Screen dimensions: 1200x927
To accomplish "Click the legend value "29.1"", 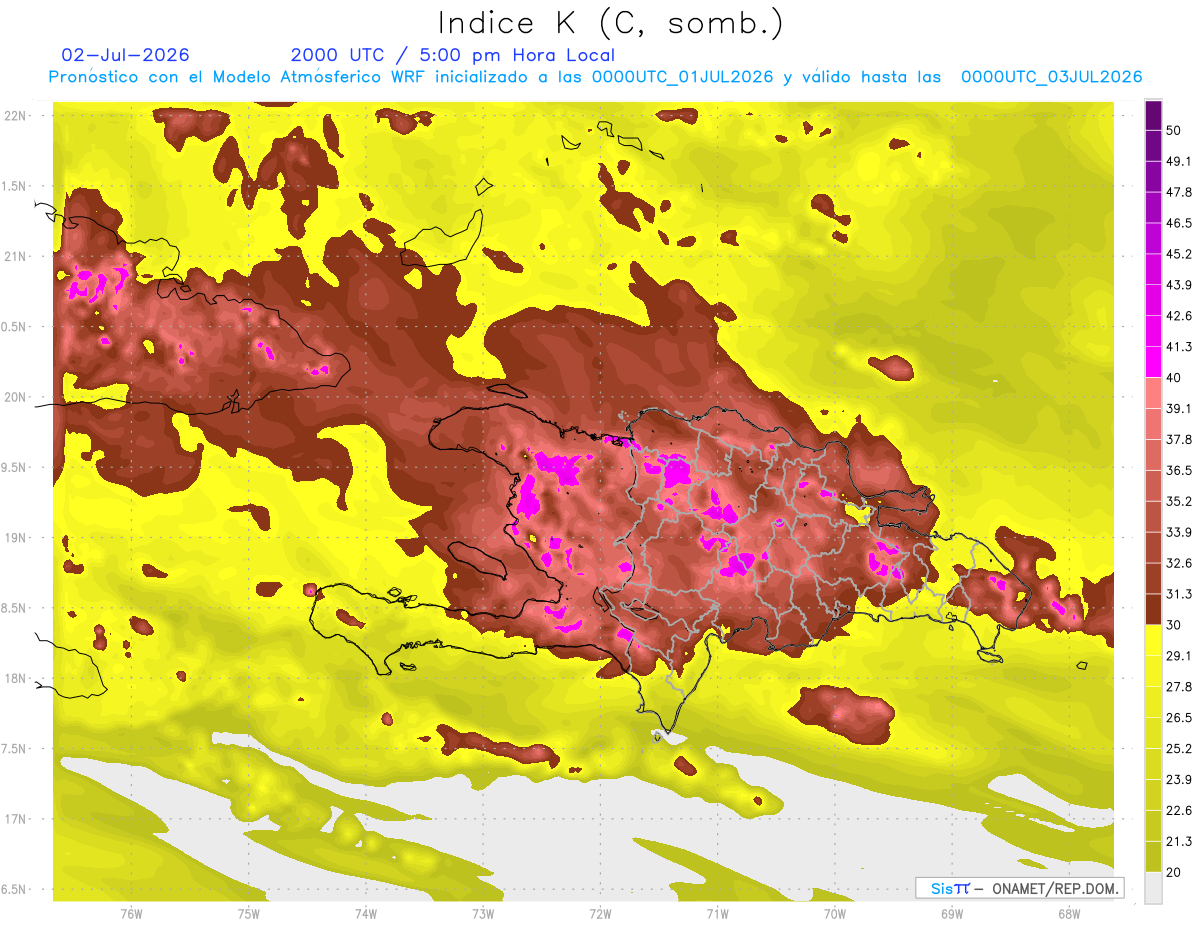I will (x=1179, y=656).
